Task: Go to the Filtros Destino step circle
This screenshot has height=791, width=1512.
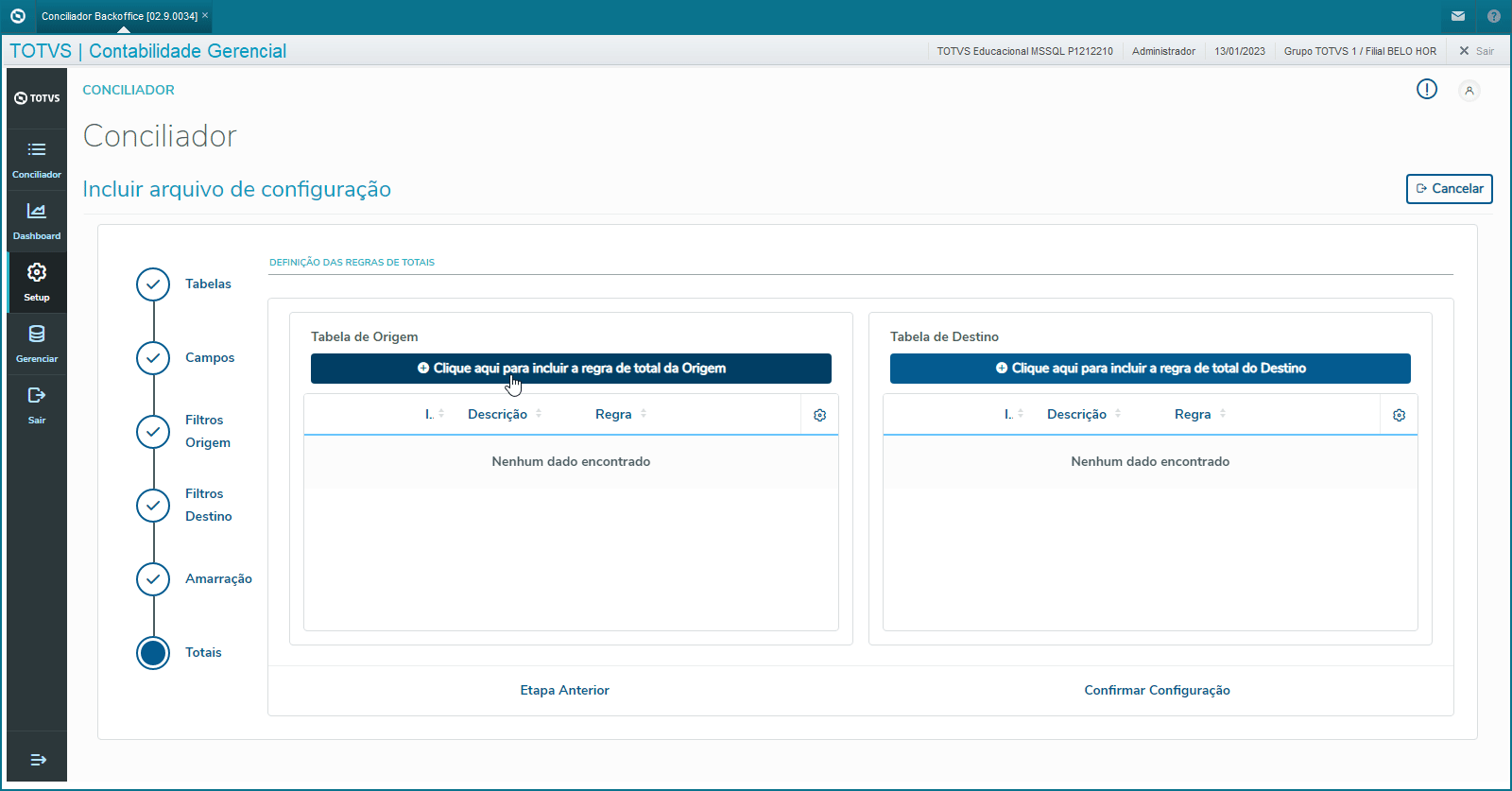Action: click(153, 506)
